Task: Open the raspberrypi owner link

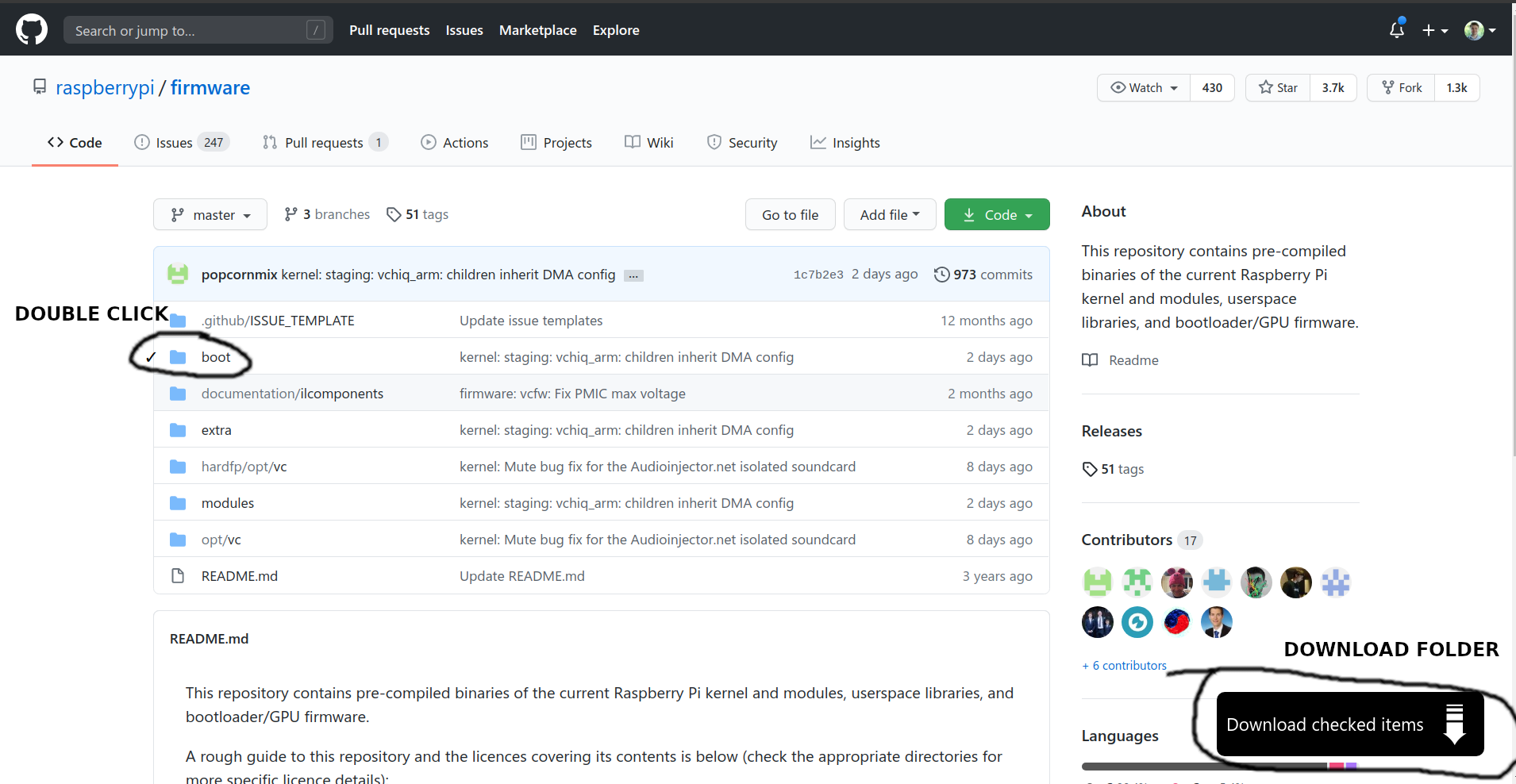Action: (x=105, y=87)
